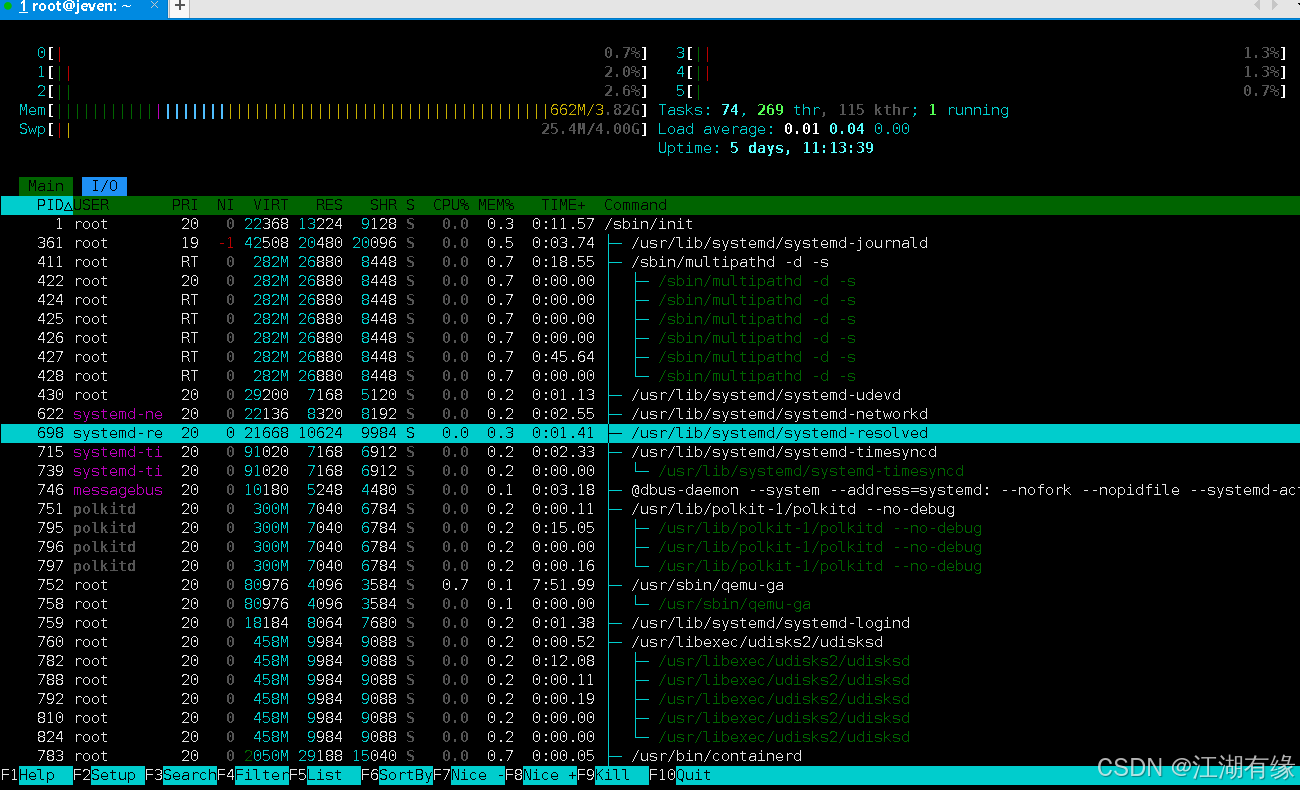
Task: Click the CPU 0 usage meter
Action: 342,53
